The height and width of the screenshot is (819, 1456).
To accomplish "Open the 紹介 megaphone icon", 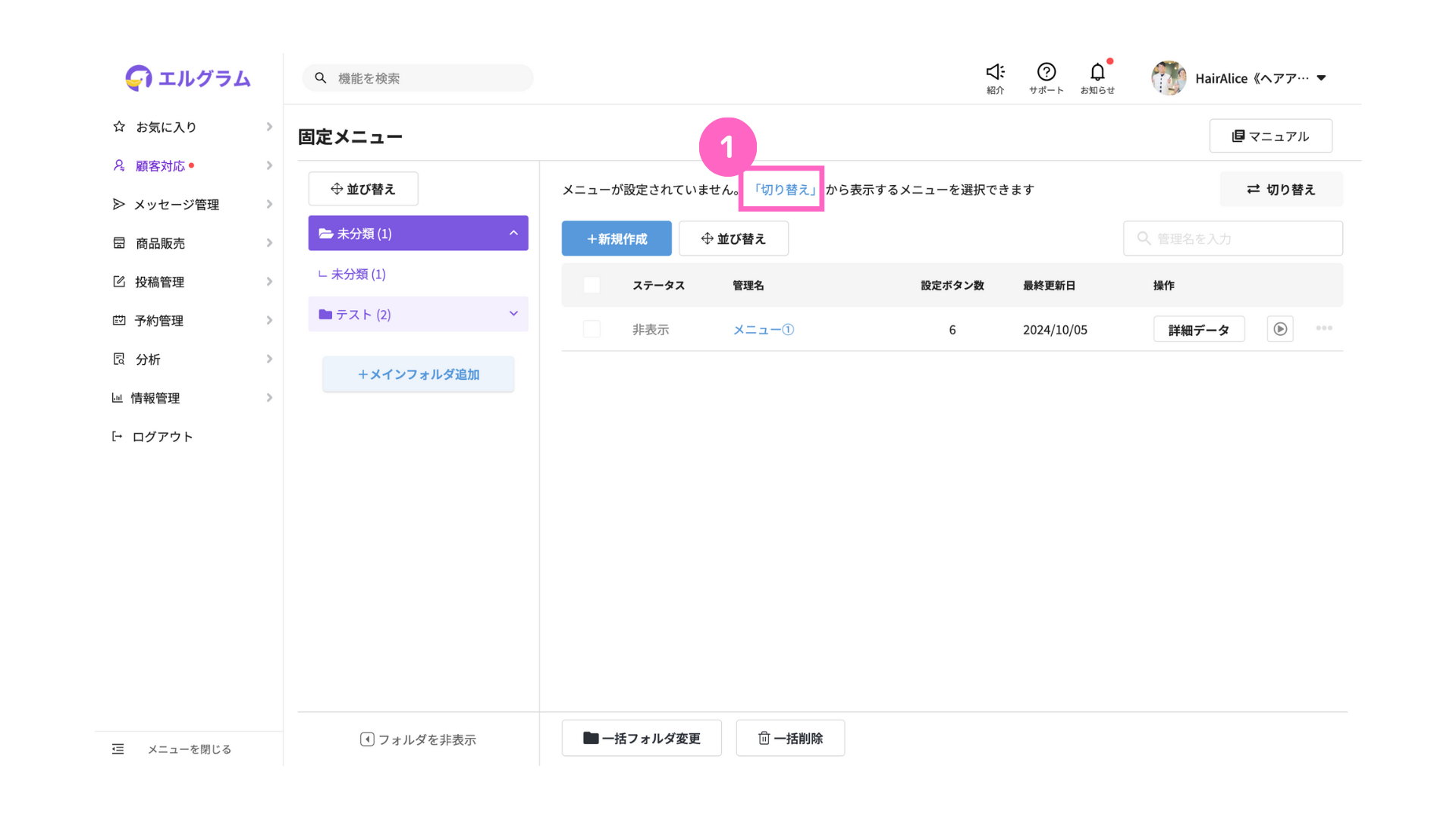I will pyautogui.click(x=995, y=78).
